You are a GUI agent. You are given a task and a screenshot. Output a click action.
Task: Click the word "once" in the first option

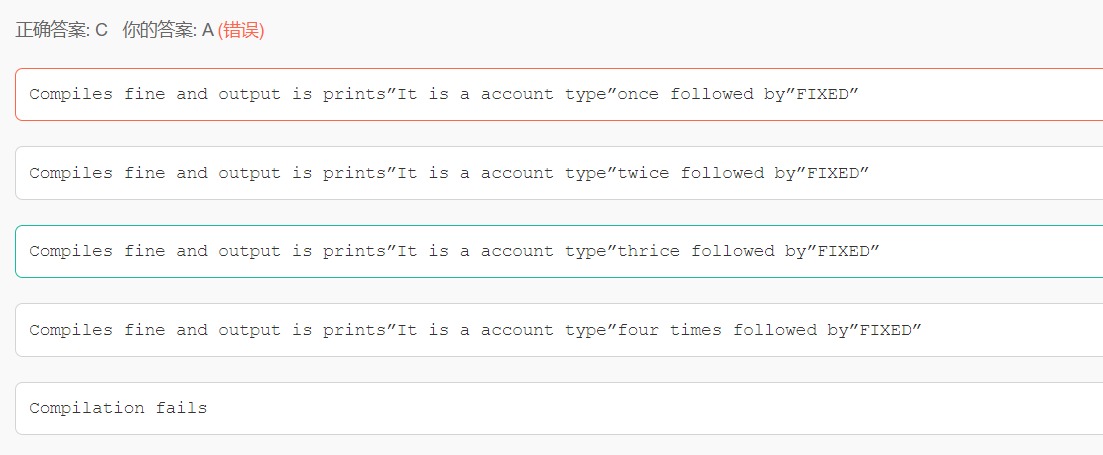[639, 95]
